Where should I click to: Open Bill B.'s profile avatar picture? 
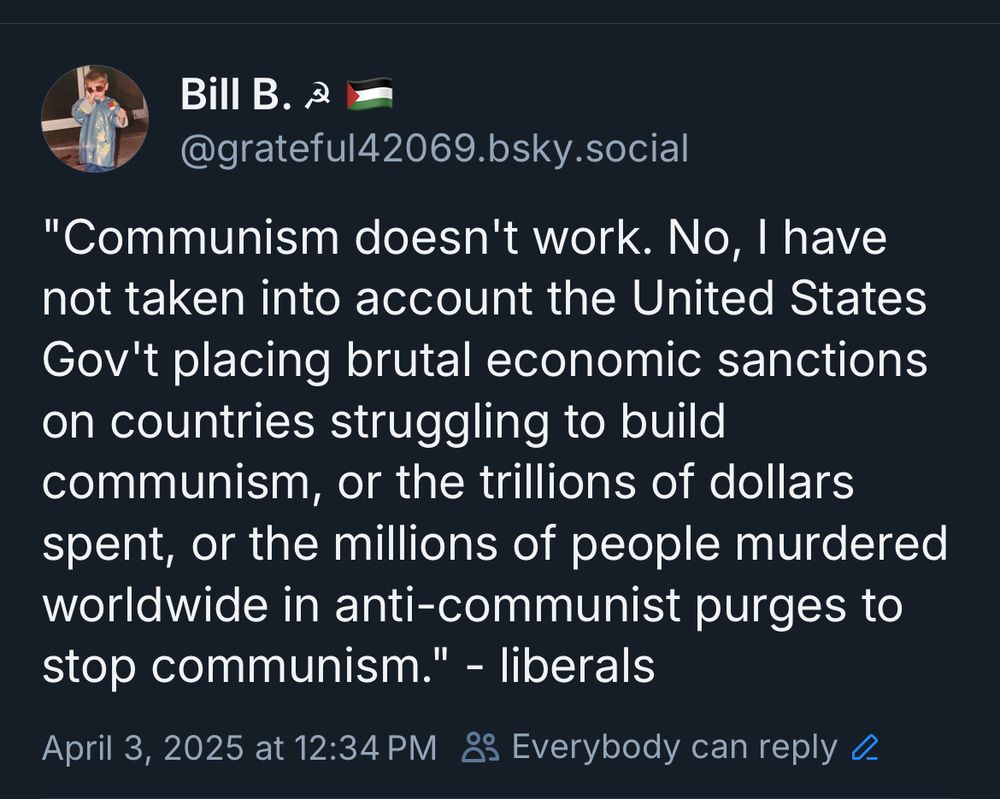point(94,119)
